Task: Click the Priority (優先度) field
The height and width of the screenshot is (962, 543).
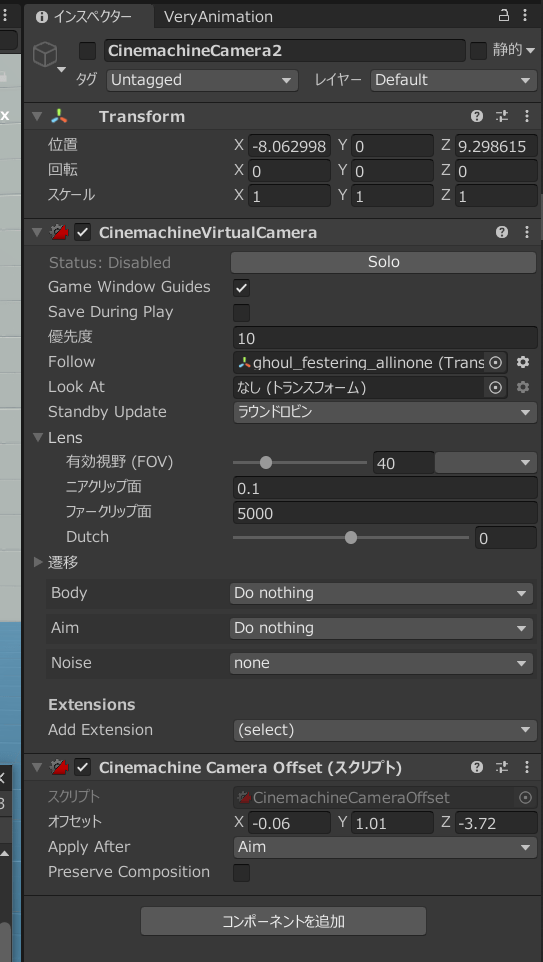Action: point(385,338)
